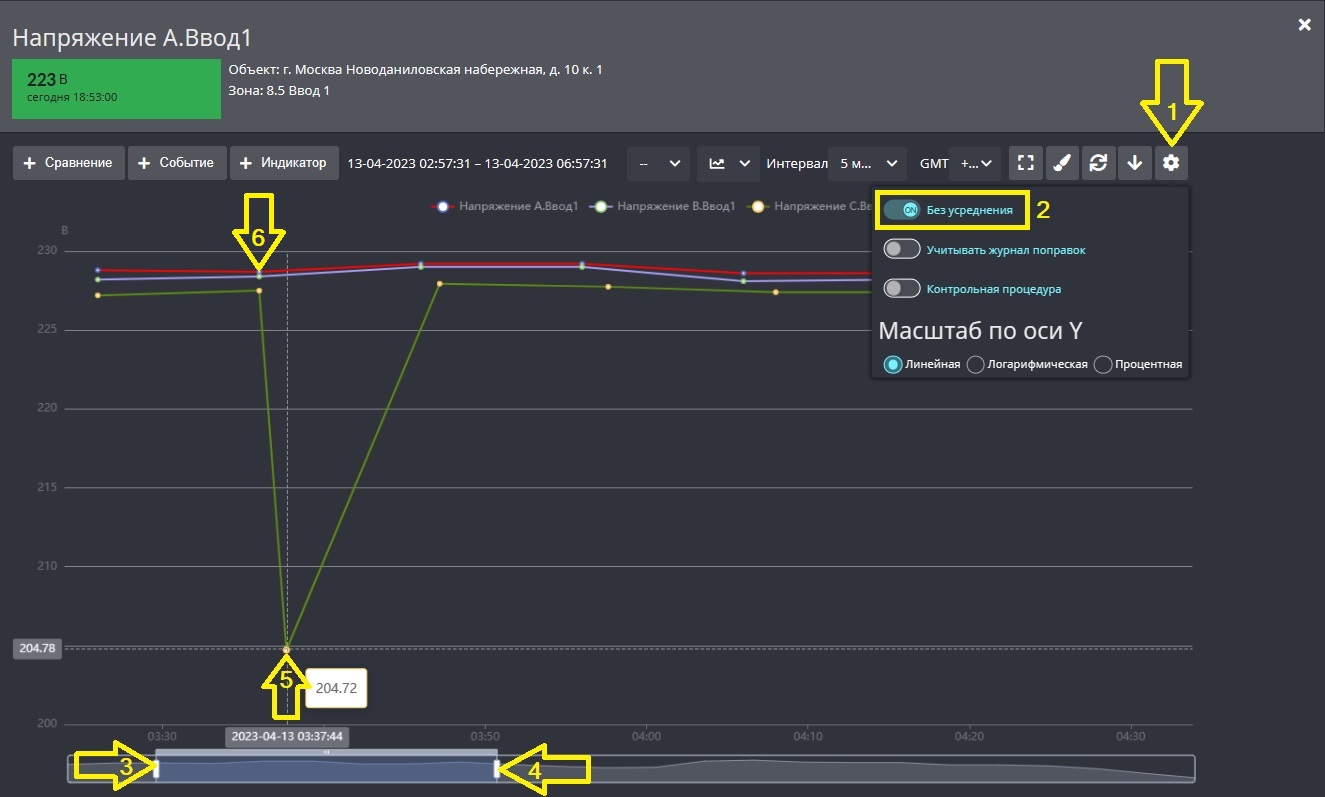Enable "Контрольная процедура" switch

(902, 288)
